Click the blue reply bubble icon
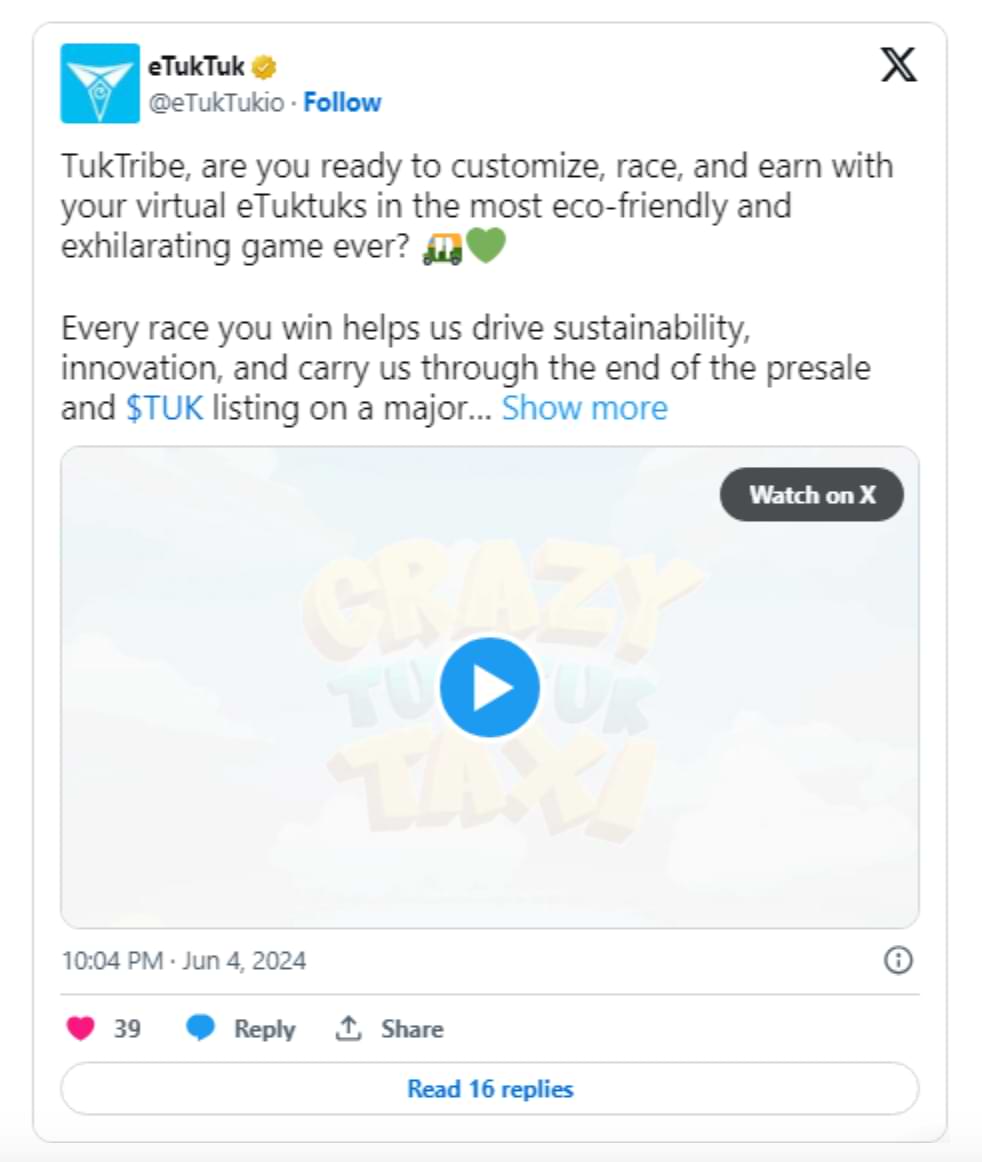The image size is (982, 1162). pos(201,1028)
